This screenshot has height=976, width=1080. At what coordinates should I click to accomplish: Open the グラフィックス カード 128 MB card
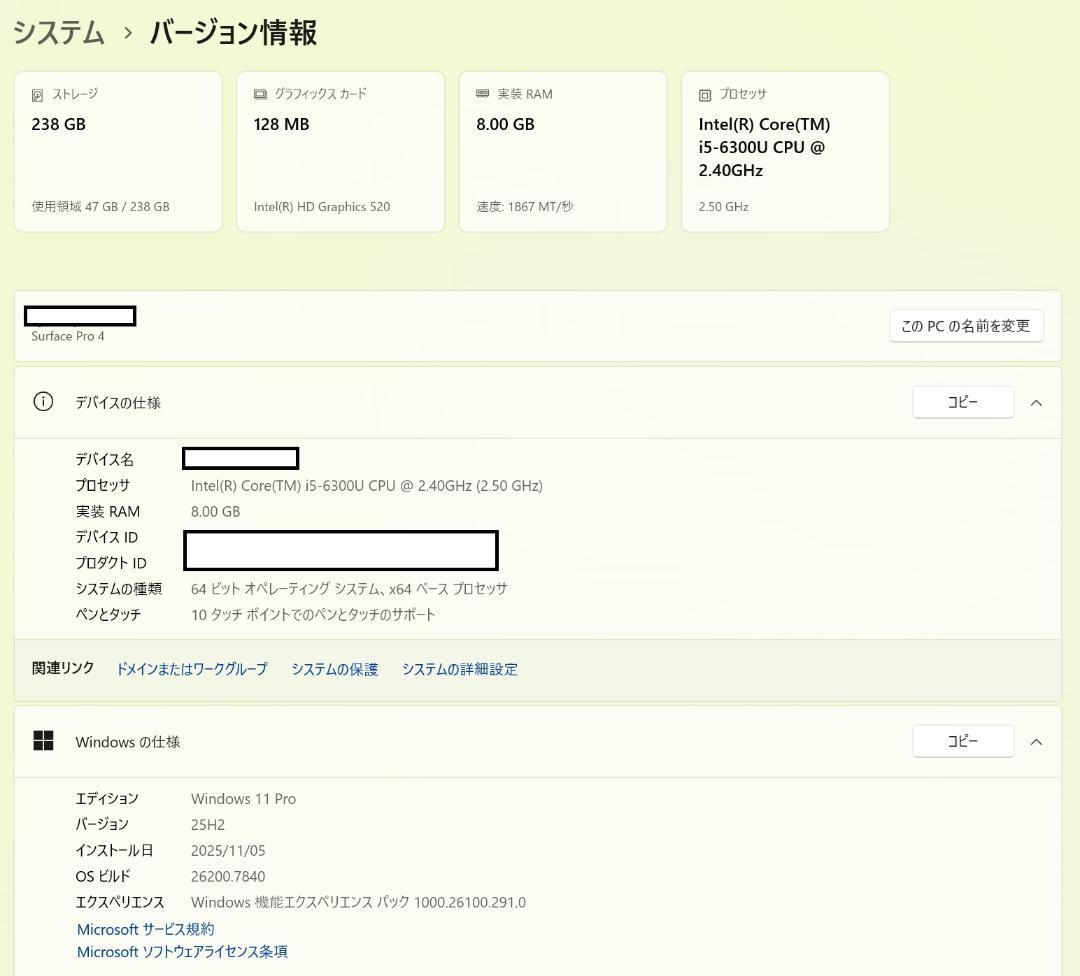click(x=340, y=152)
